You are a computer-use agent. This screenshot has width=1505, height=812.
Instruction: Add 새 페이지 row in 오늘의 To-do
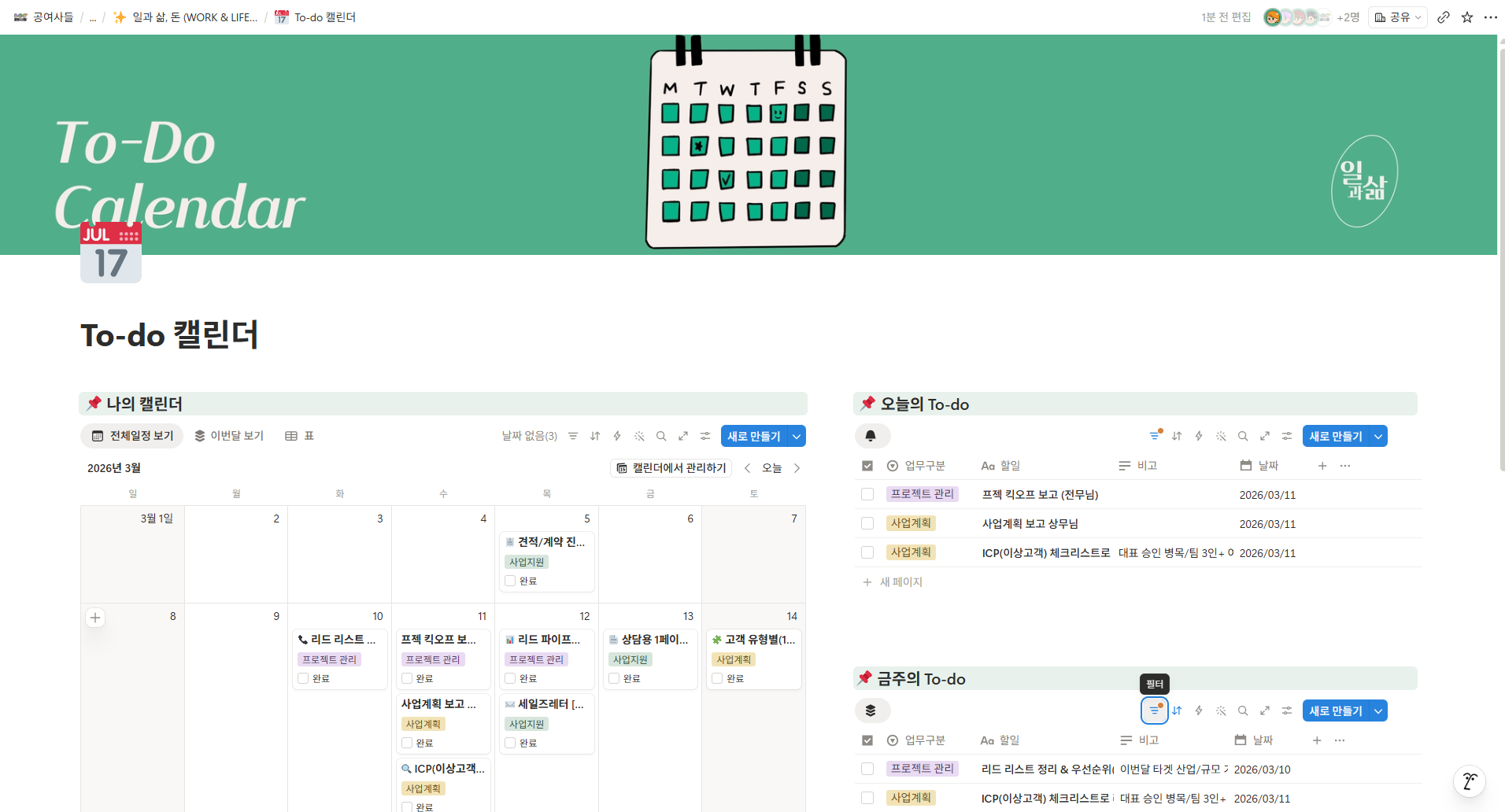(893, 582)
